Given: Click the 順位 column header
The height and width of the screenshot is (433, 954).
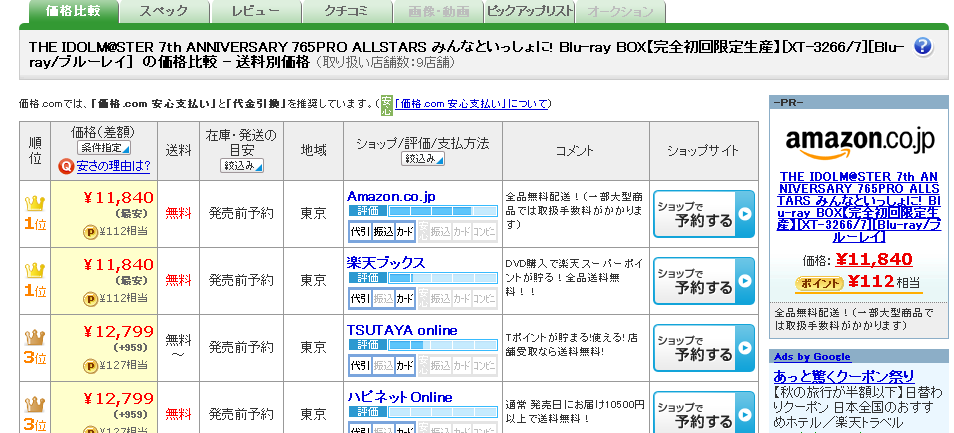Looking at the screenshot, I should point(35,151).
